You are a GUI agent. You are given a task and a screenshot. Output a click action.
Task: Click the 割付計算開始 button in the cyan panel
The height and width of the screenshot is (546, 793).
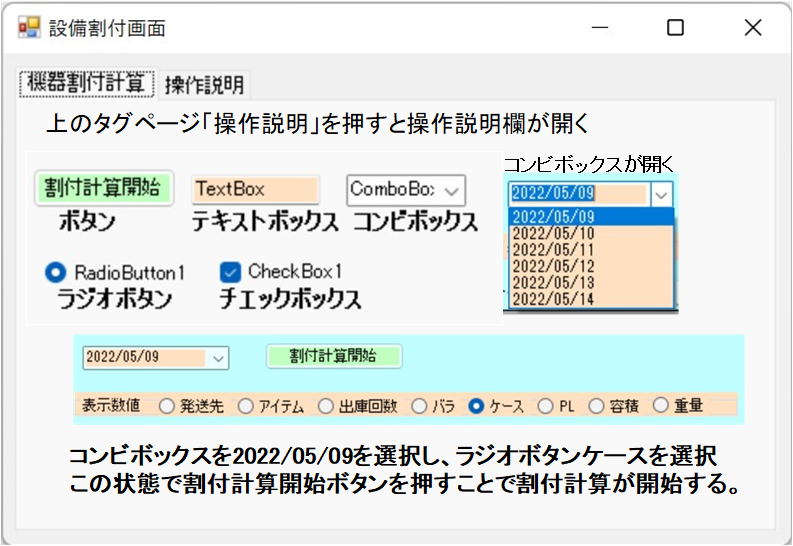click(333, 356)
